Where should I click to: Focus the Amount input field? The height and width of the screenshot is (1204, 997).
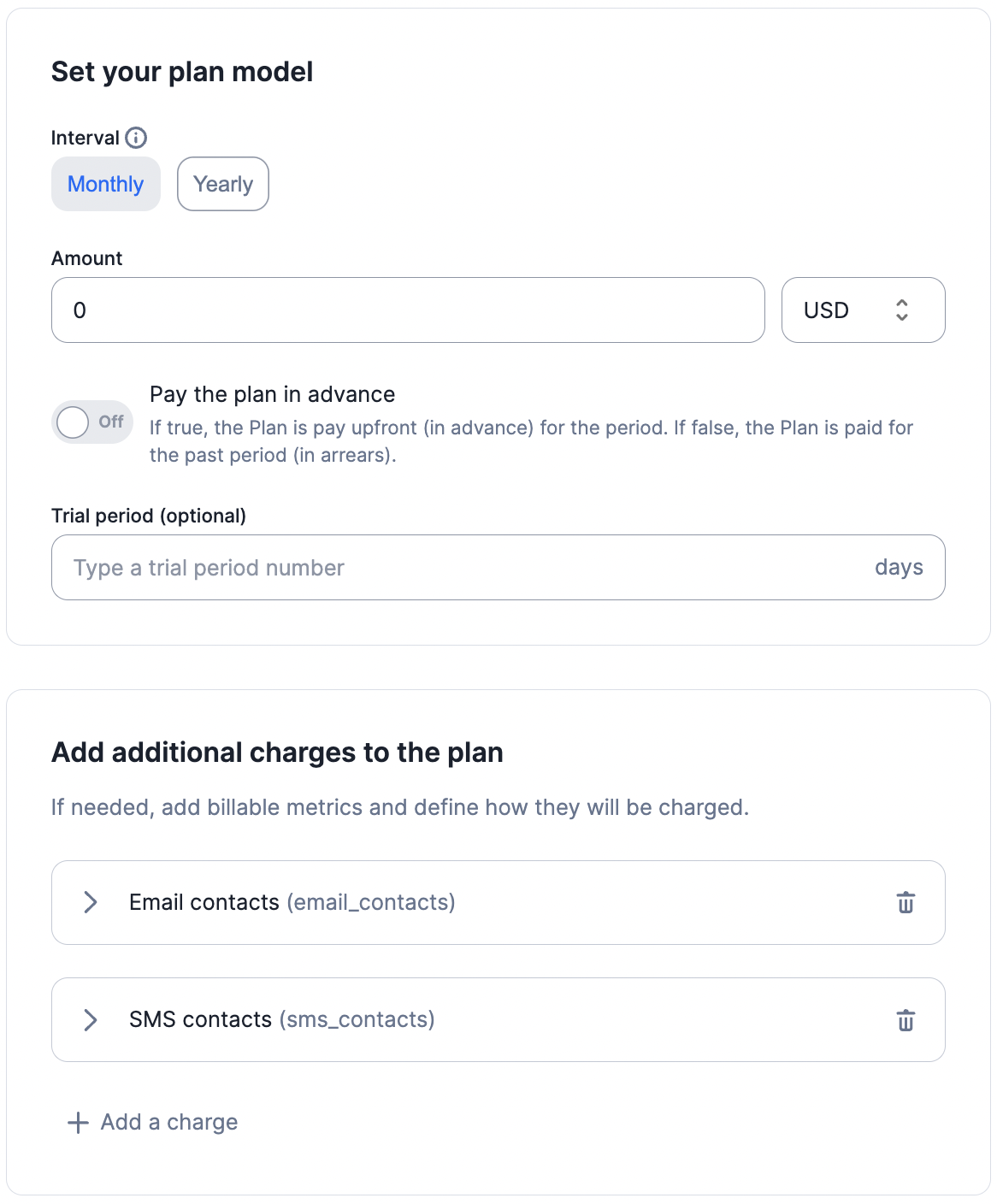click(x=408, y=310)
